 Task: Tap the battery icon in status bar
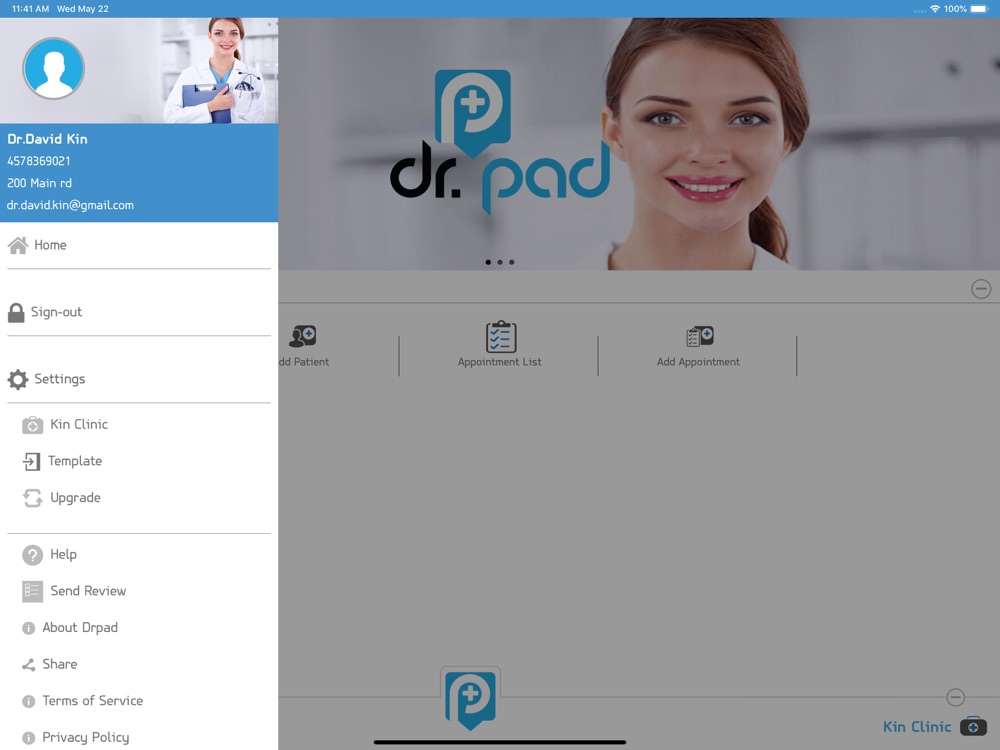(980, 9)
